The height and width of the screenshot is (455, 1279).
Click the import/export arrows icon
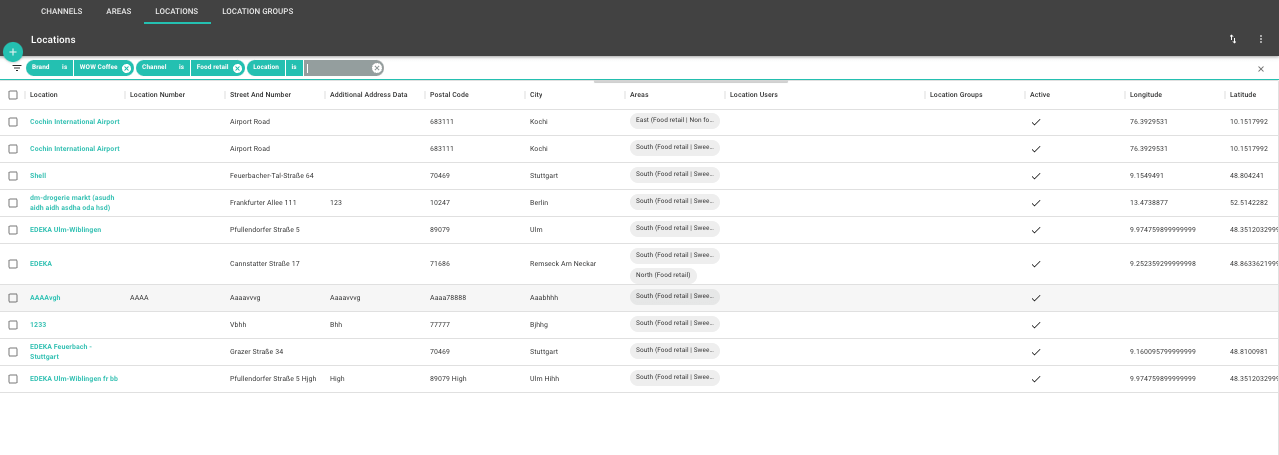(x=1233, y=39)
